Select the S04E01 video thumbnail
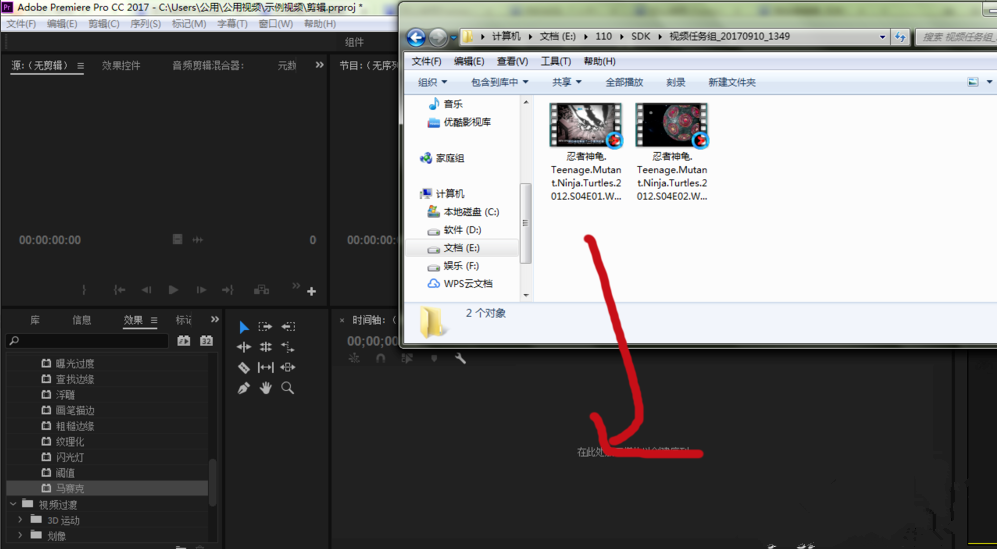Viewport: 997px width, 549px height. [x=586, y=125]
